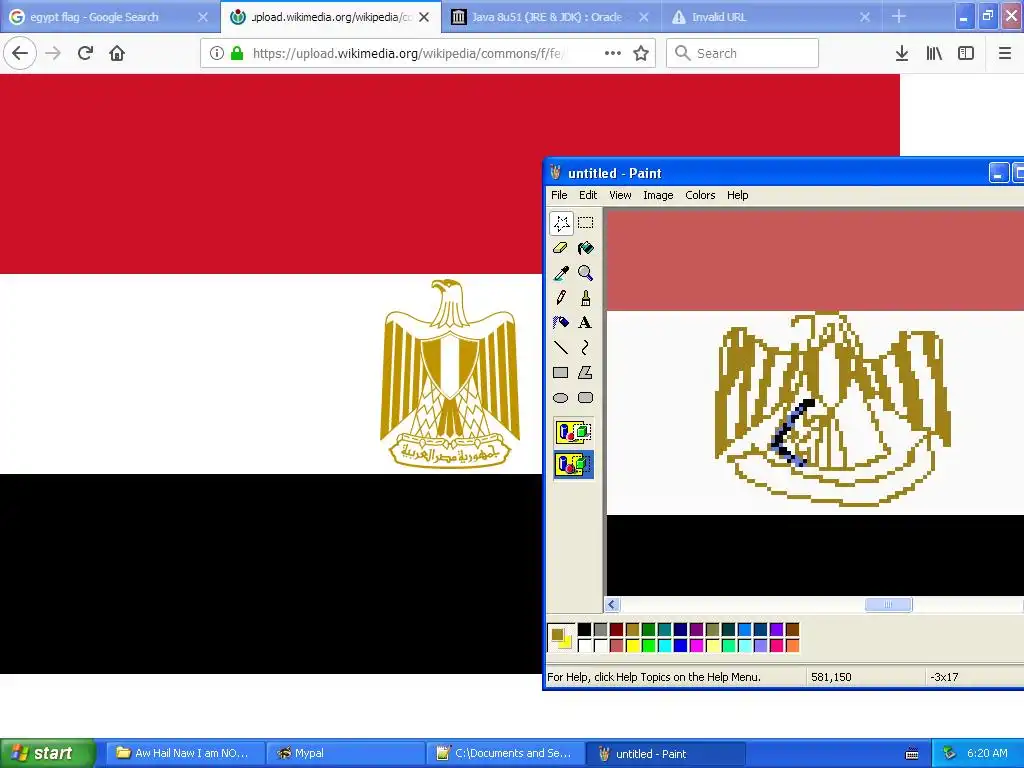
Task: Open the Firefox hamburger menu
Action: pos(1005,54)
